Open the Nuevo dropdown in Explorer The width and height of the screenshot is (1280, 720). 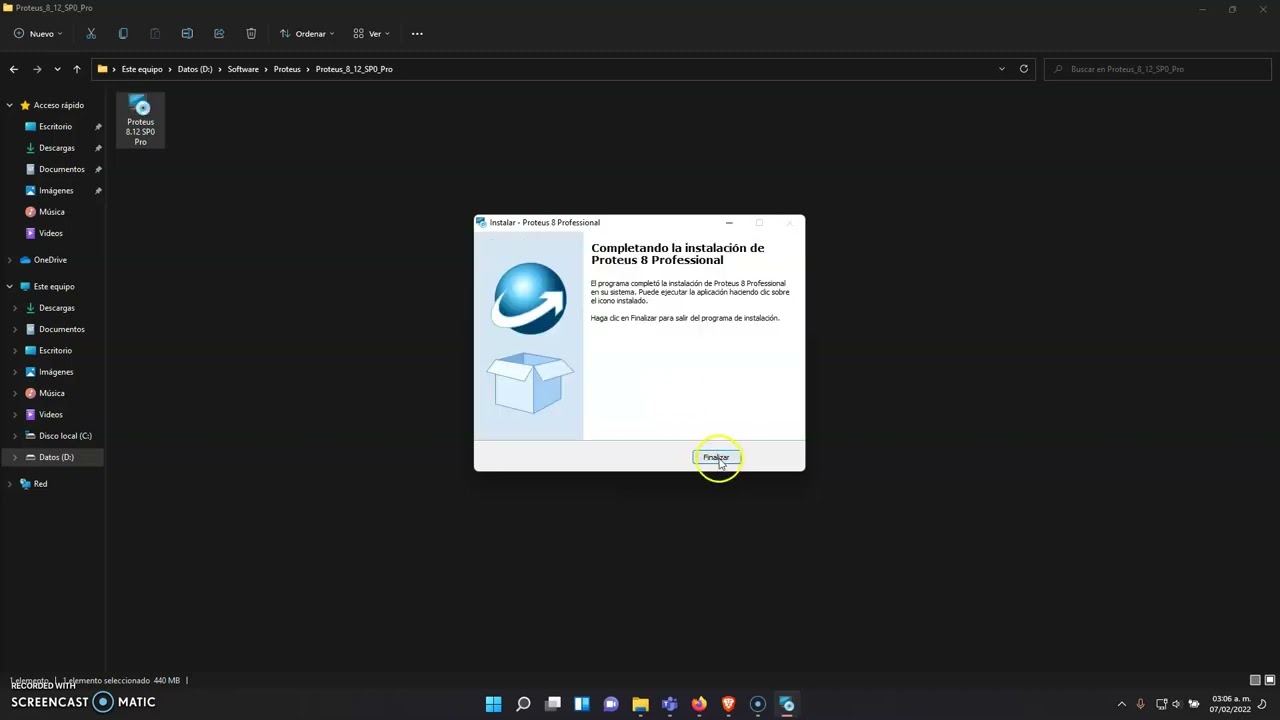tap(38, 34)
